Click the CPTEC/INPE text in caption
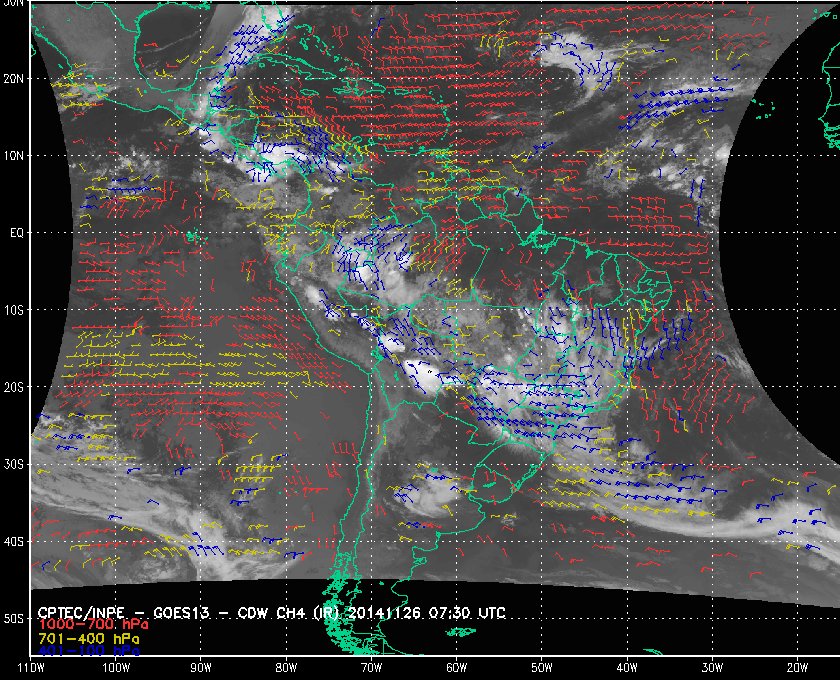The height and width of the screenshot is (680, 840). [81, 613]
